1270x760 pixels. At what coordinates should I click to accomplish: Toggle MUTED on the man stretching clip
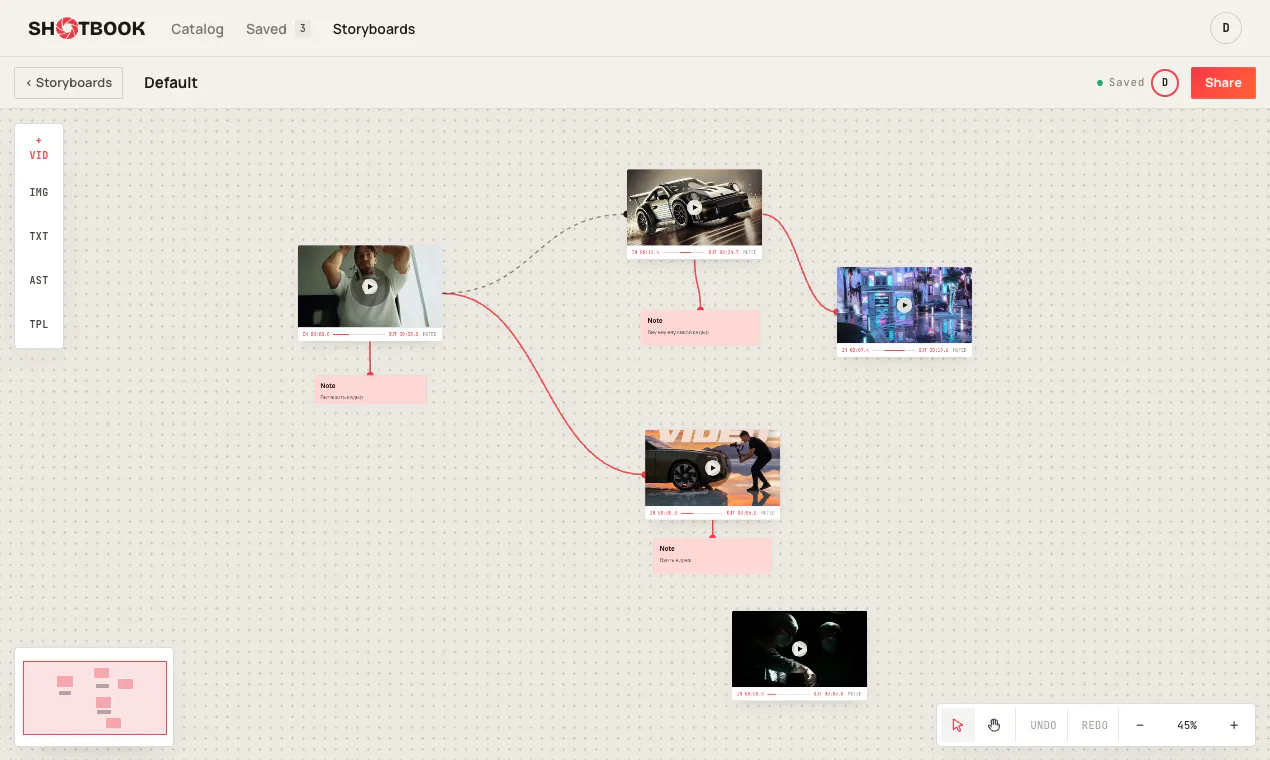point(429,334)
